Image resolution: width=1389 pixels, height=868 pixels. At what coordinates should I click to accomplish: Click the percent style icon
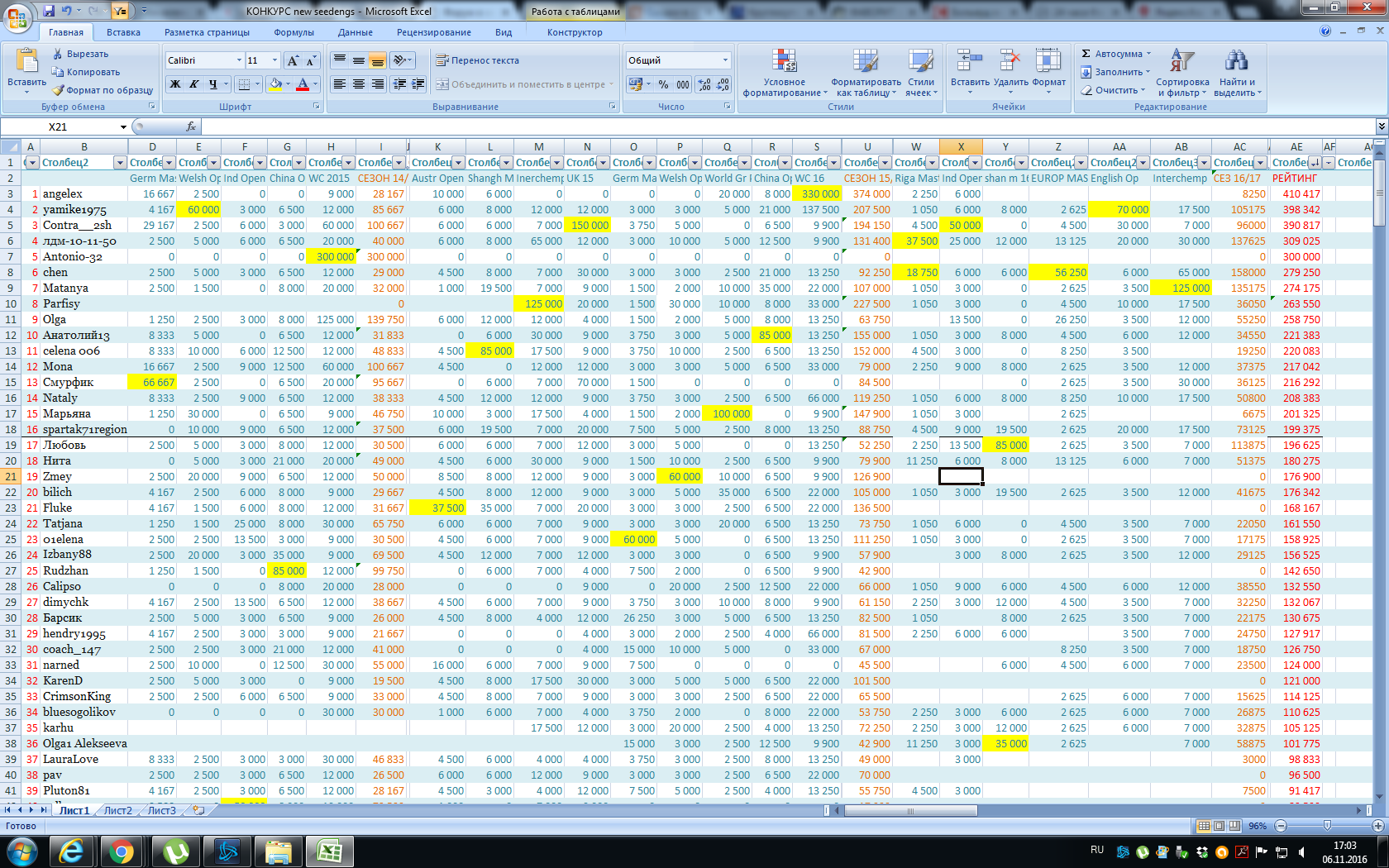coord(663,84)
